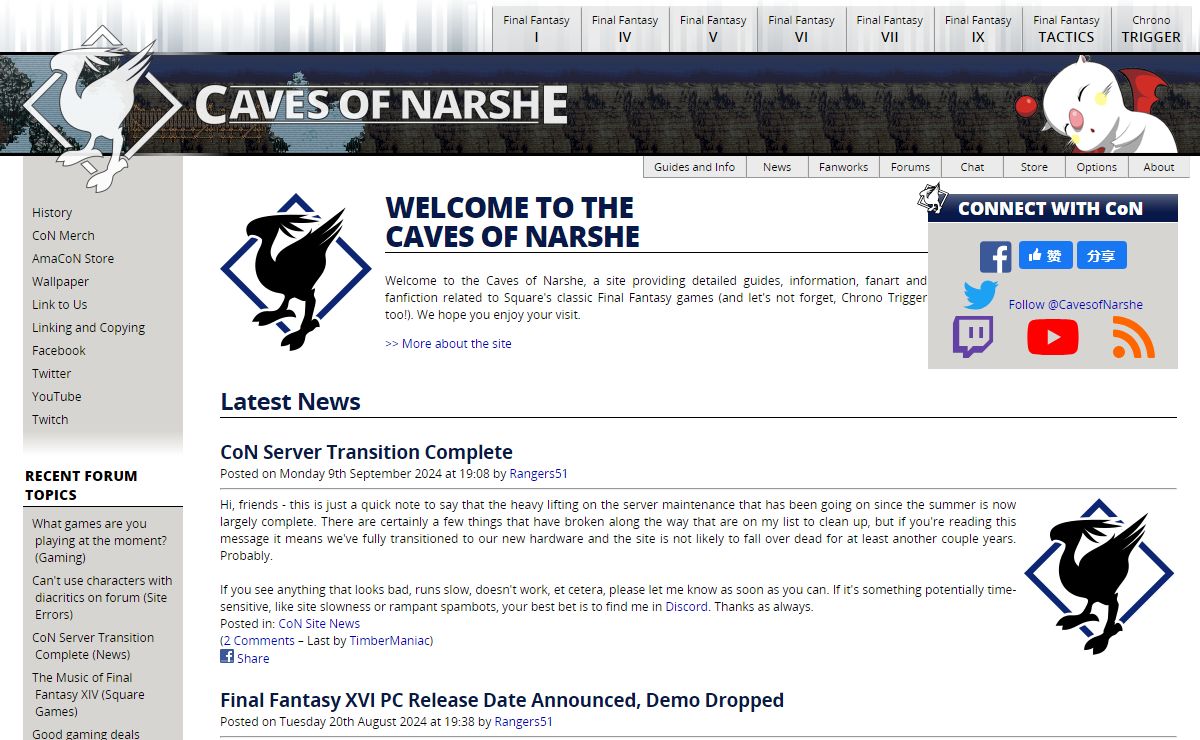Open the Fanworks menu item

click(x=843, y=167)
